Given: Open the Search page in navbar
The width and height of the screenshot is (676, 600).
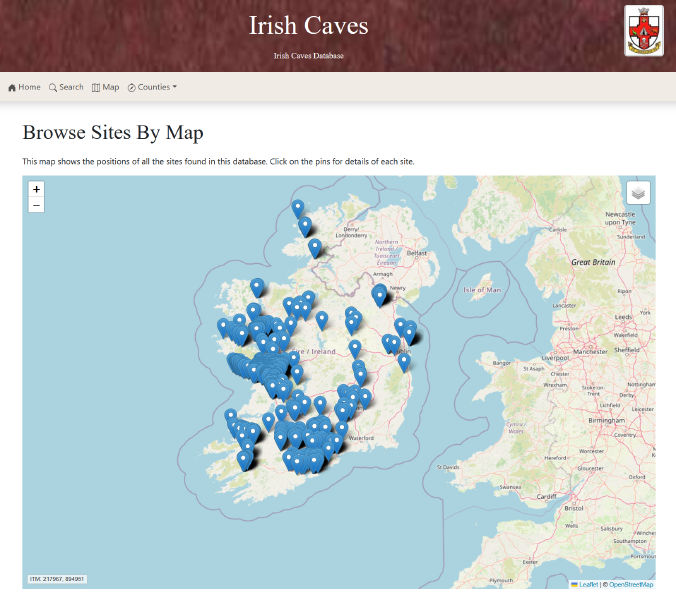Looking at the screenshot, I should pos(66,87).
